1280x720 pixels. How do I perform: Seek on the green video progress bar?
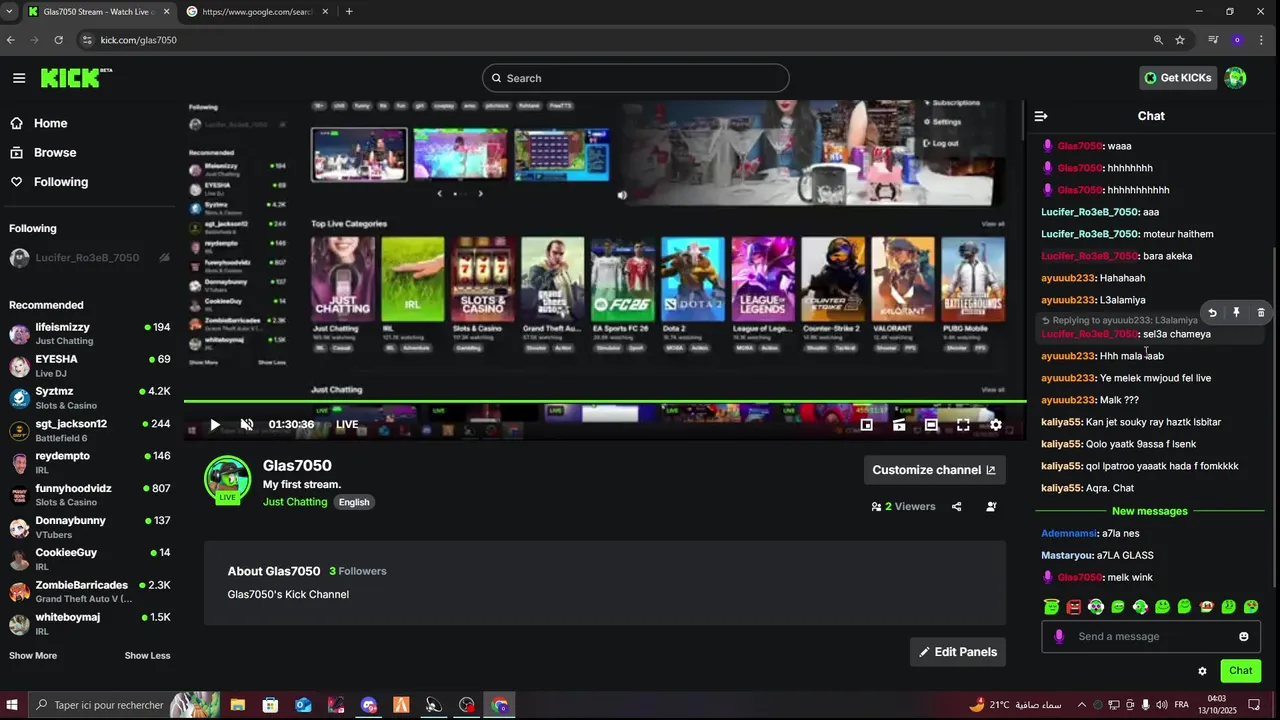[x=605, y=402]
